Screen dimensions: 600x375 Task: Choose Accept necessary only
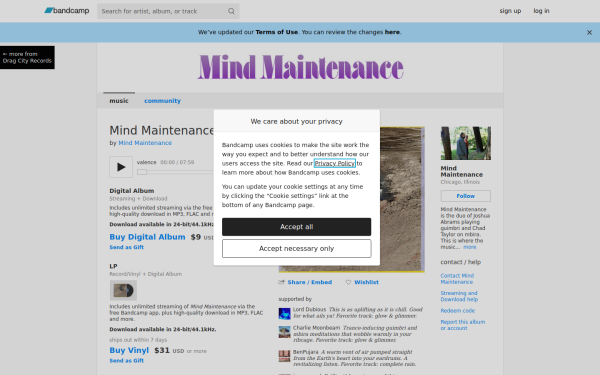[x=297, y=249]
